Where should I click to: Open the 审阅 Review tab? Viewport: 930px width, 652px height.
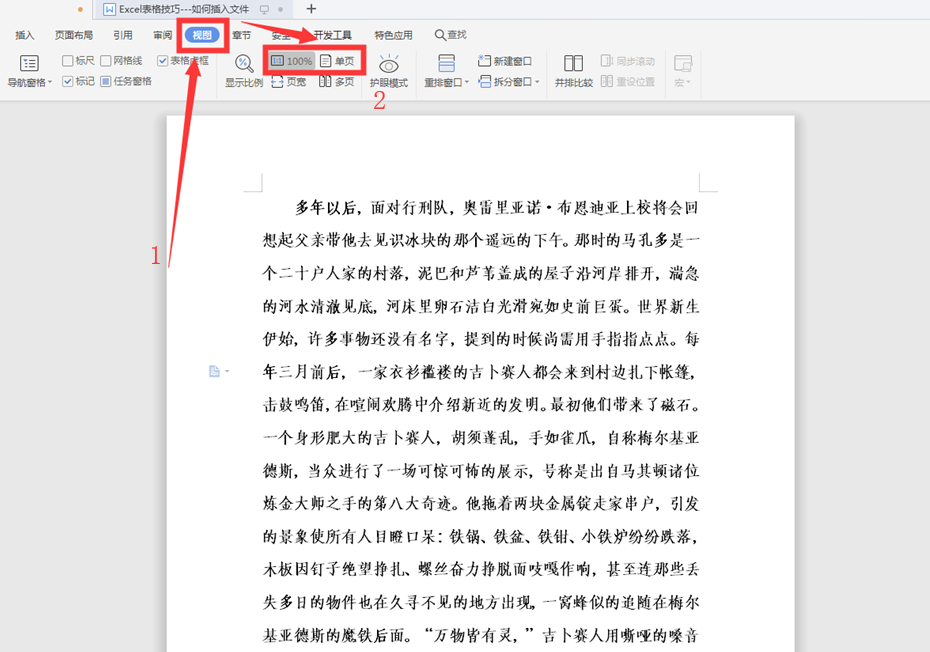tap(163, 35)
